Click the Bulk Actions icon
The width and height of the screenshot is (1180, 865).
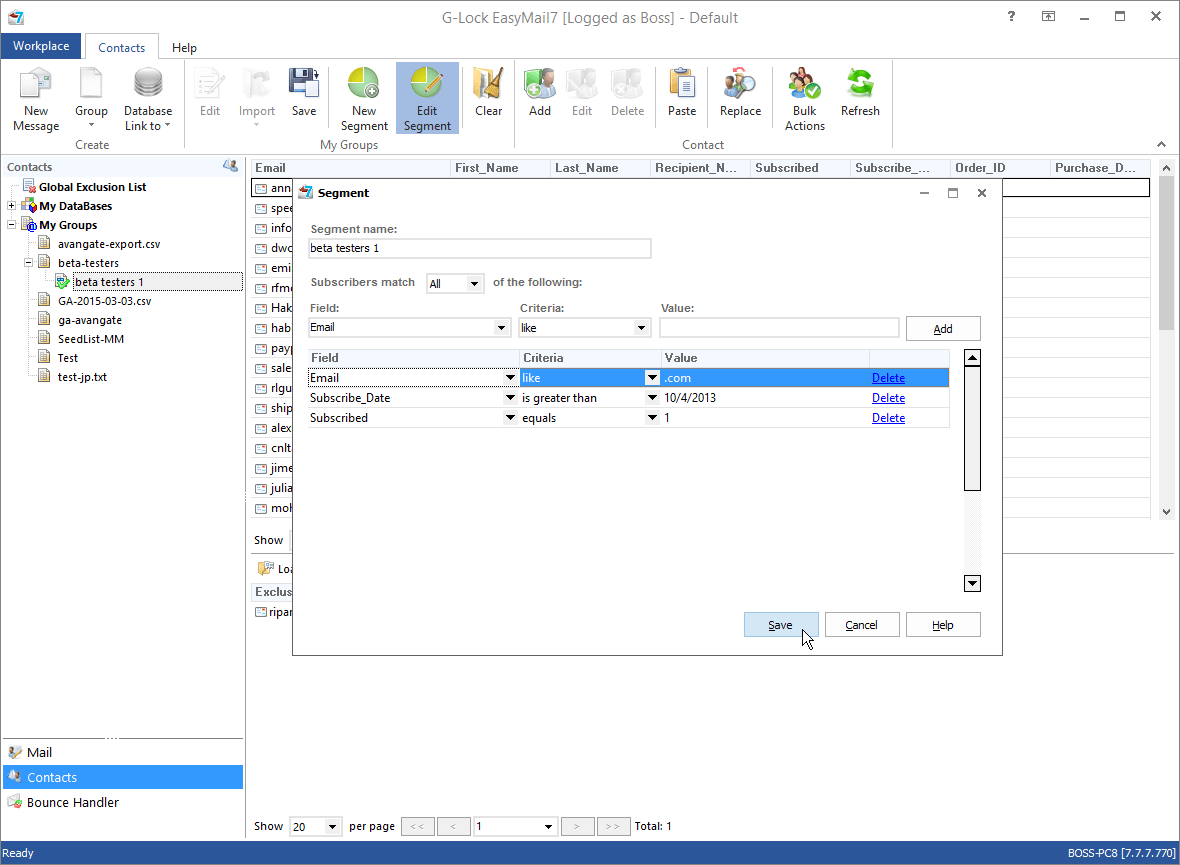804,97
